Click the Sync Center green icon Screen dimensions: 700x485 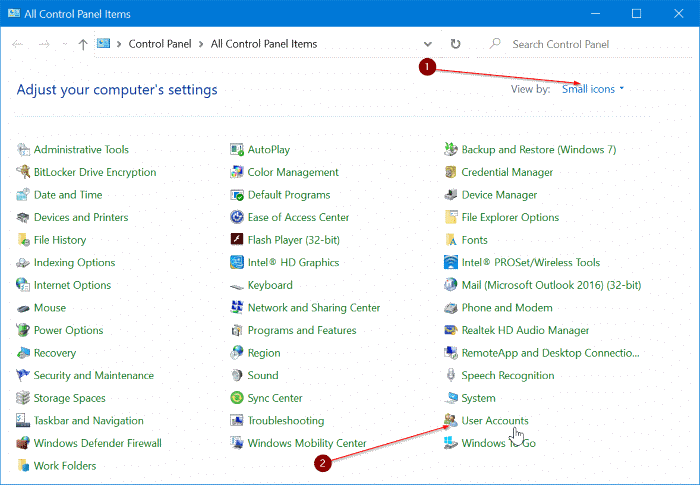pos(237,398)
